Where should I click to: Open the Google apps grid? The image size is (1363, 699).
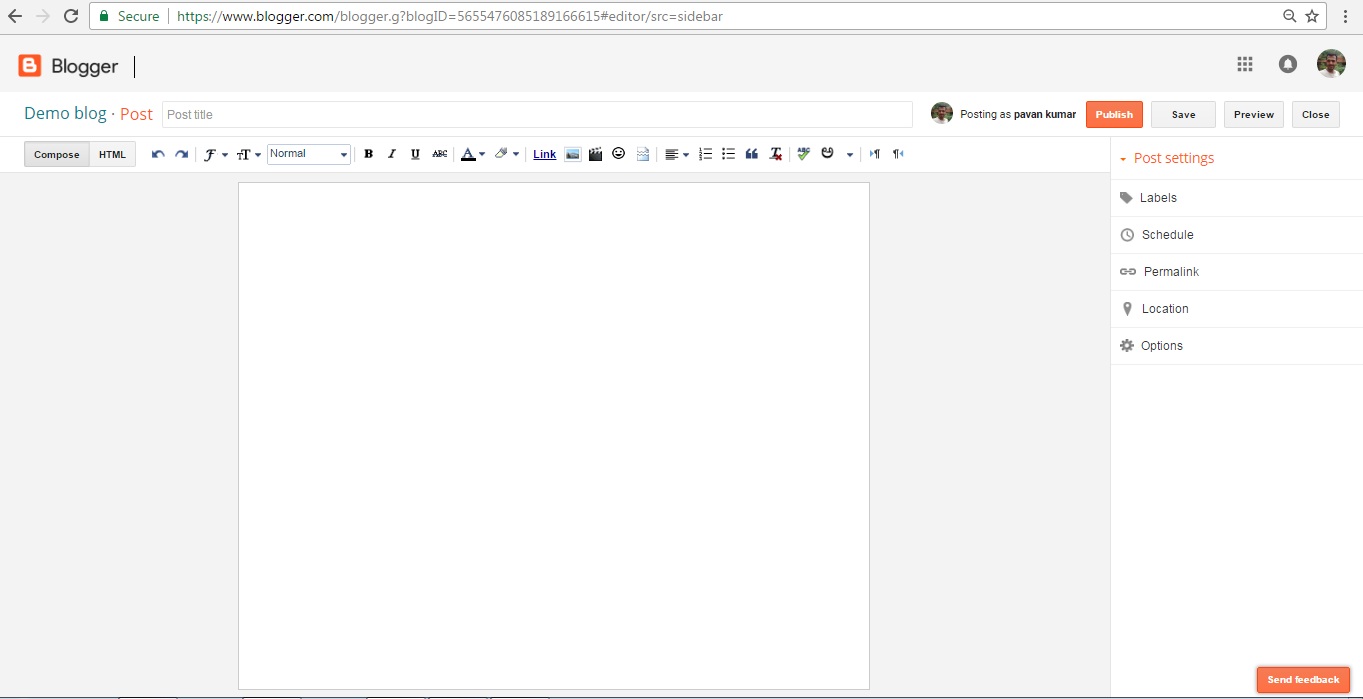(1245, 64)
